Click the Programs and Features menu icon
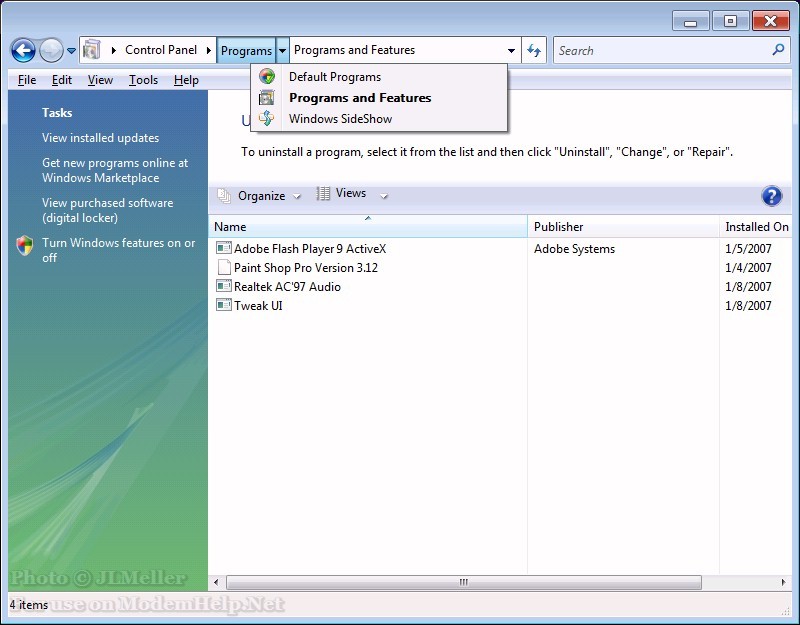Image resolution: width=800 pixels, height=625 pixels. [267, 97]
